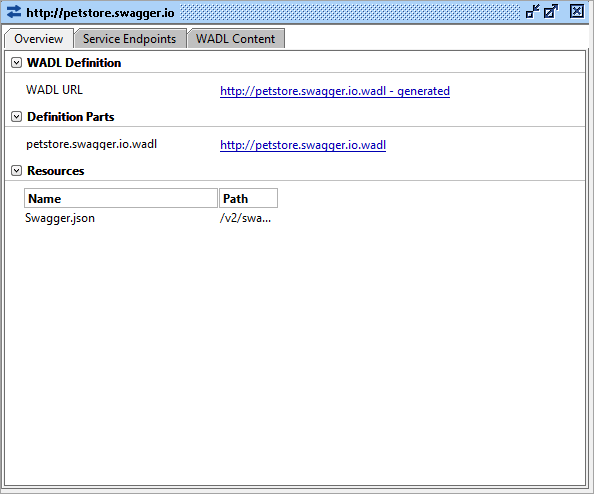Collapse the Definition Parts section
The image size is (594, 494).
tap(16, 117)
